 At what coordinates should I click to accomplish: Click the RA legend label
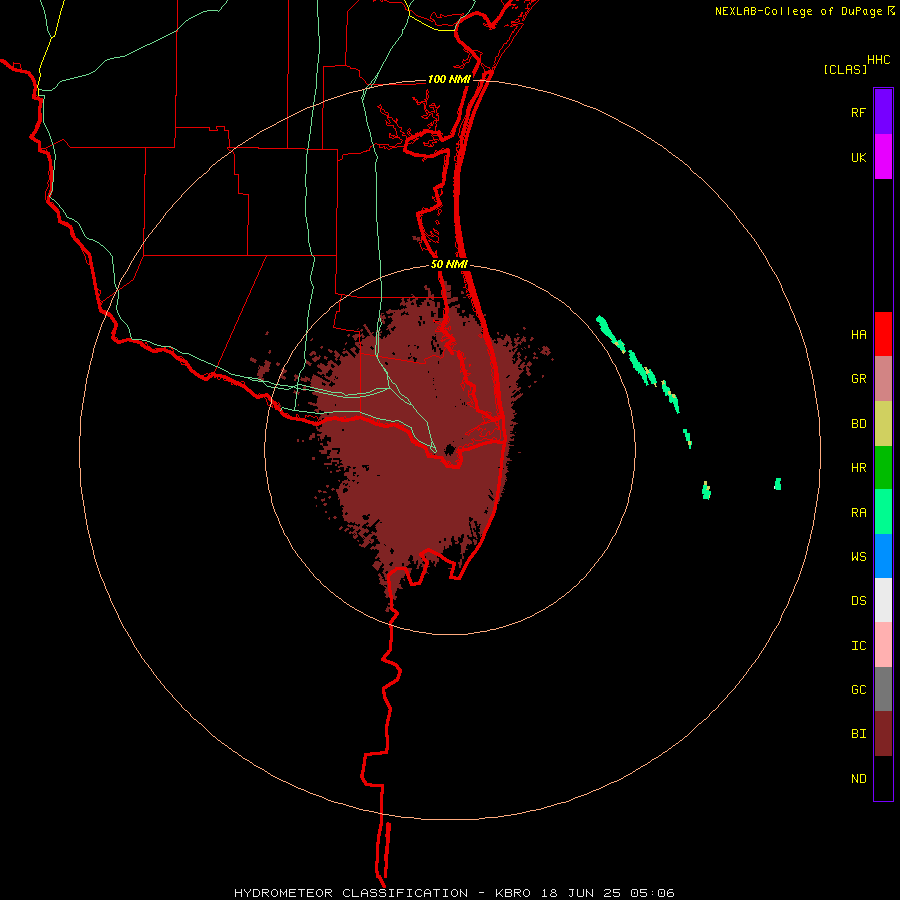[x=858, y=513]
